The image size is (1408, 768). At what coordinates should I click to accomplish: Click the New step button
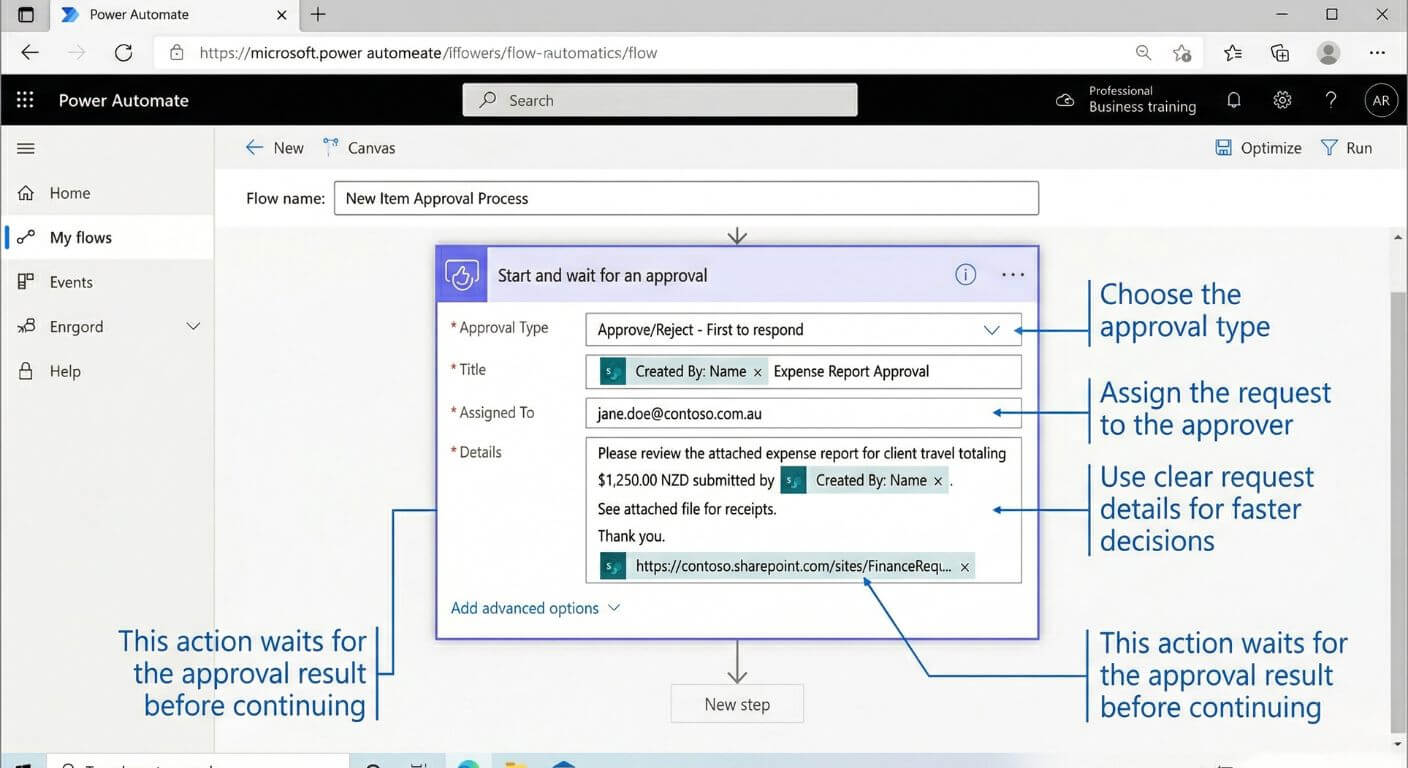[737, 704]
